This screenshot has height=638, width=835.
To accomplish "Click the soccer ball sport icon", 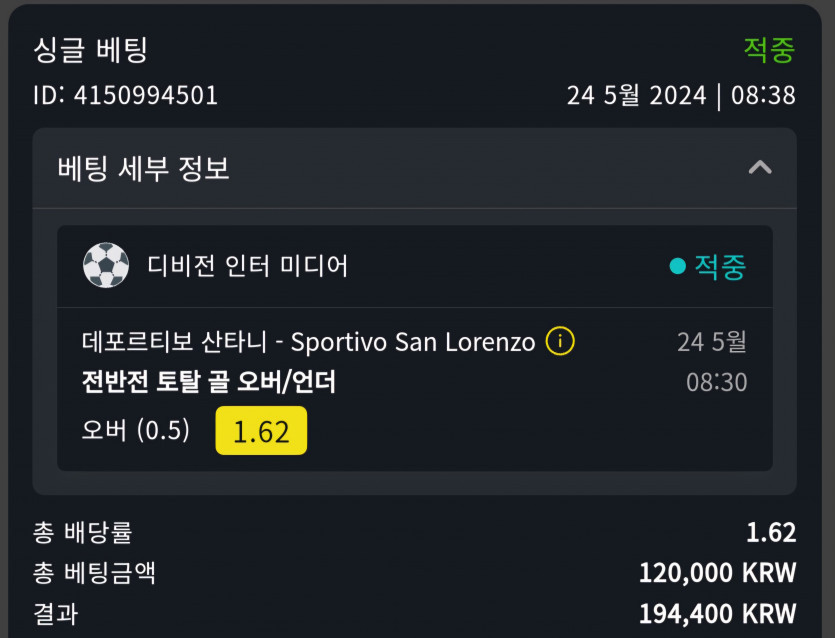I will click(106, 266).
